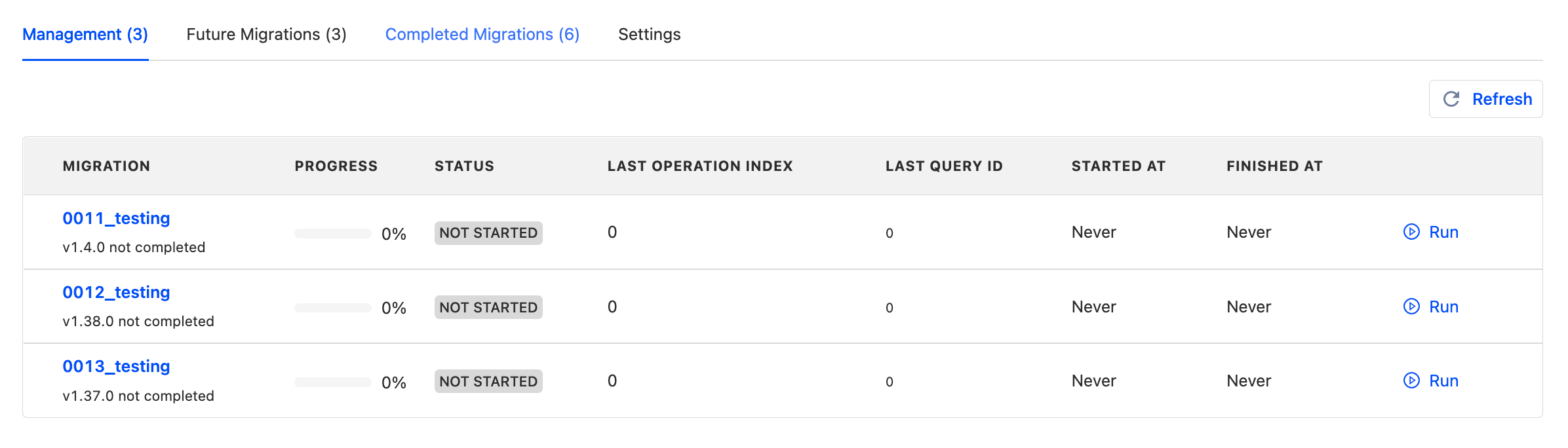This screenshot has height=448, width=1568.
Task: Click Run text for 0013_testing
Action: point(1443,381)
